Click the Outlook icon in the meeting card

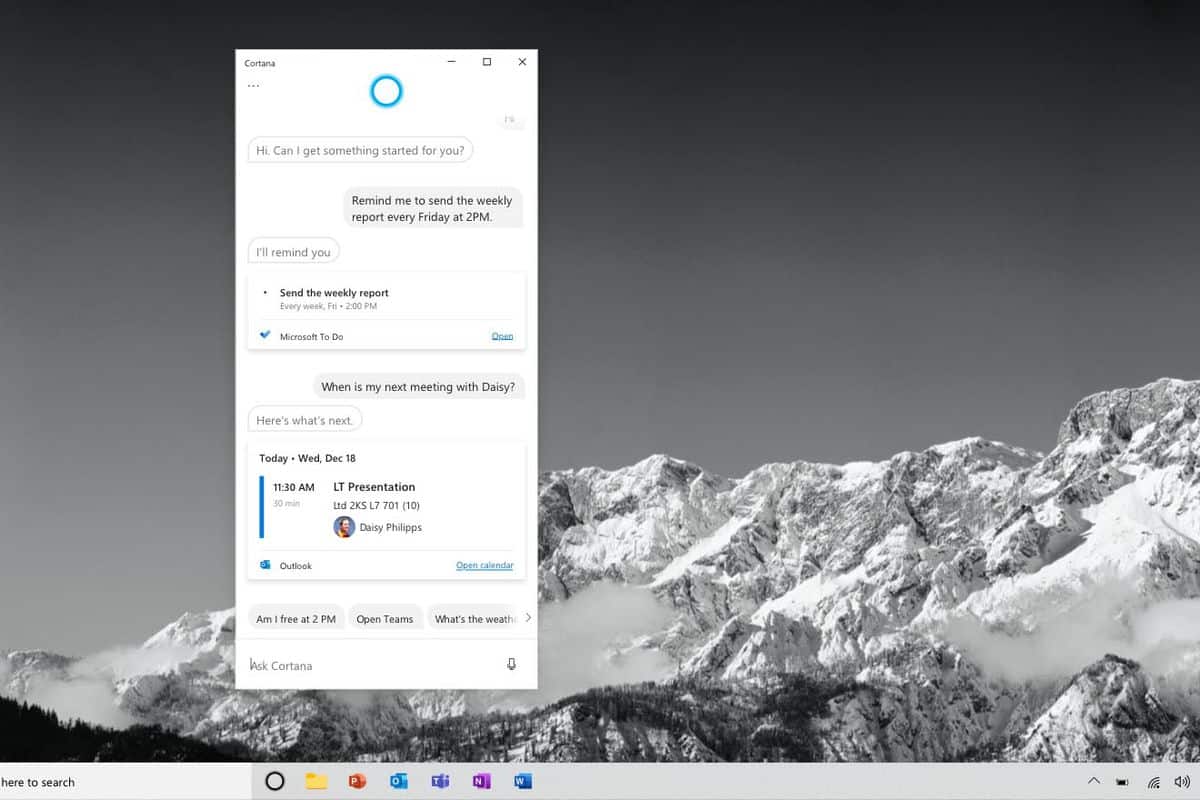click(263, 565)
